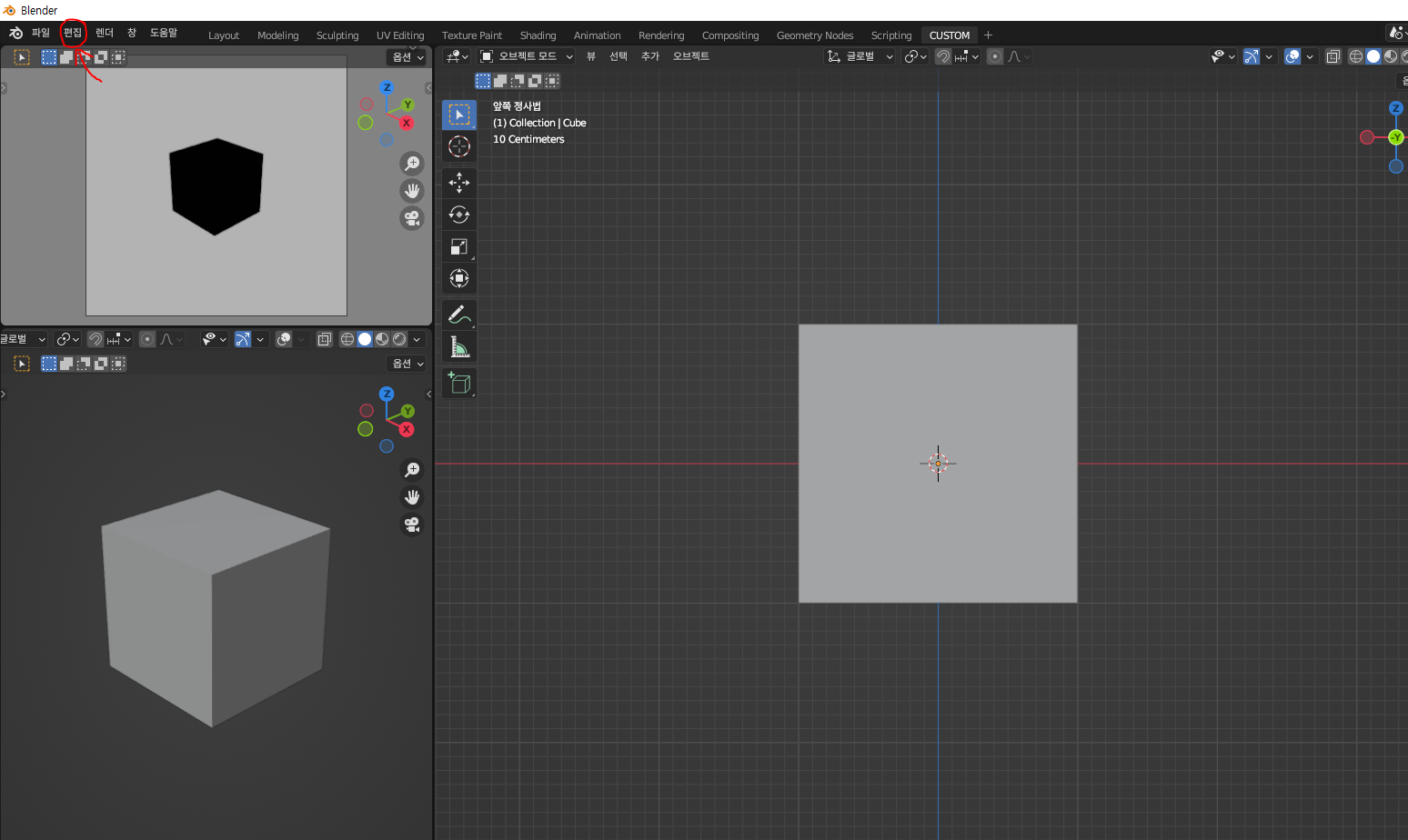1408x840 pixels.
Task: Select the 3D Cursor tool
Action: pos(459,146)
